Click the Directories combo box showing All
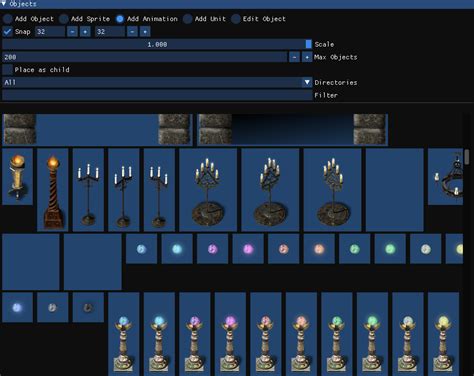The image size is (474, 376). tap(157, 82)
